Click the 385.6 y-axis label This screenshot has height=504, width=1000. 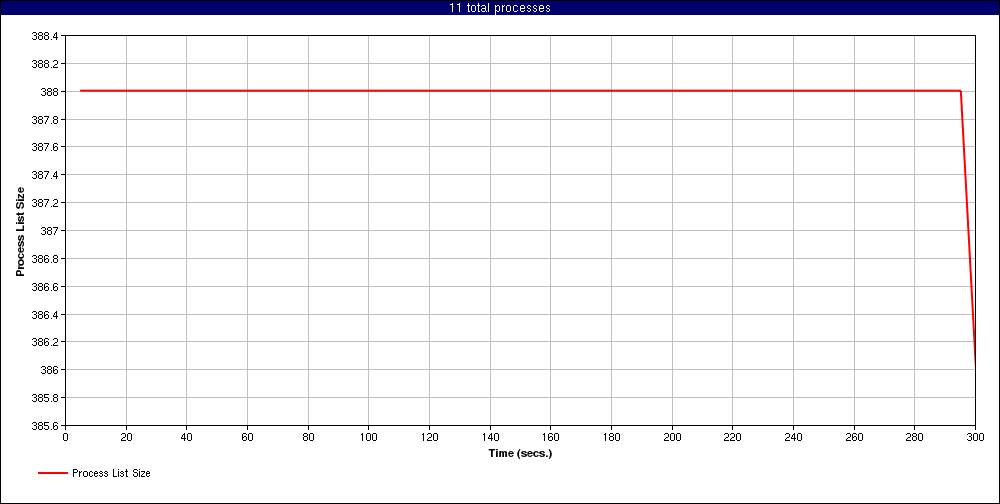pos(45,426)
